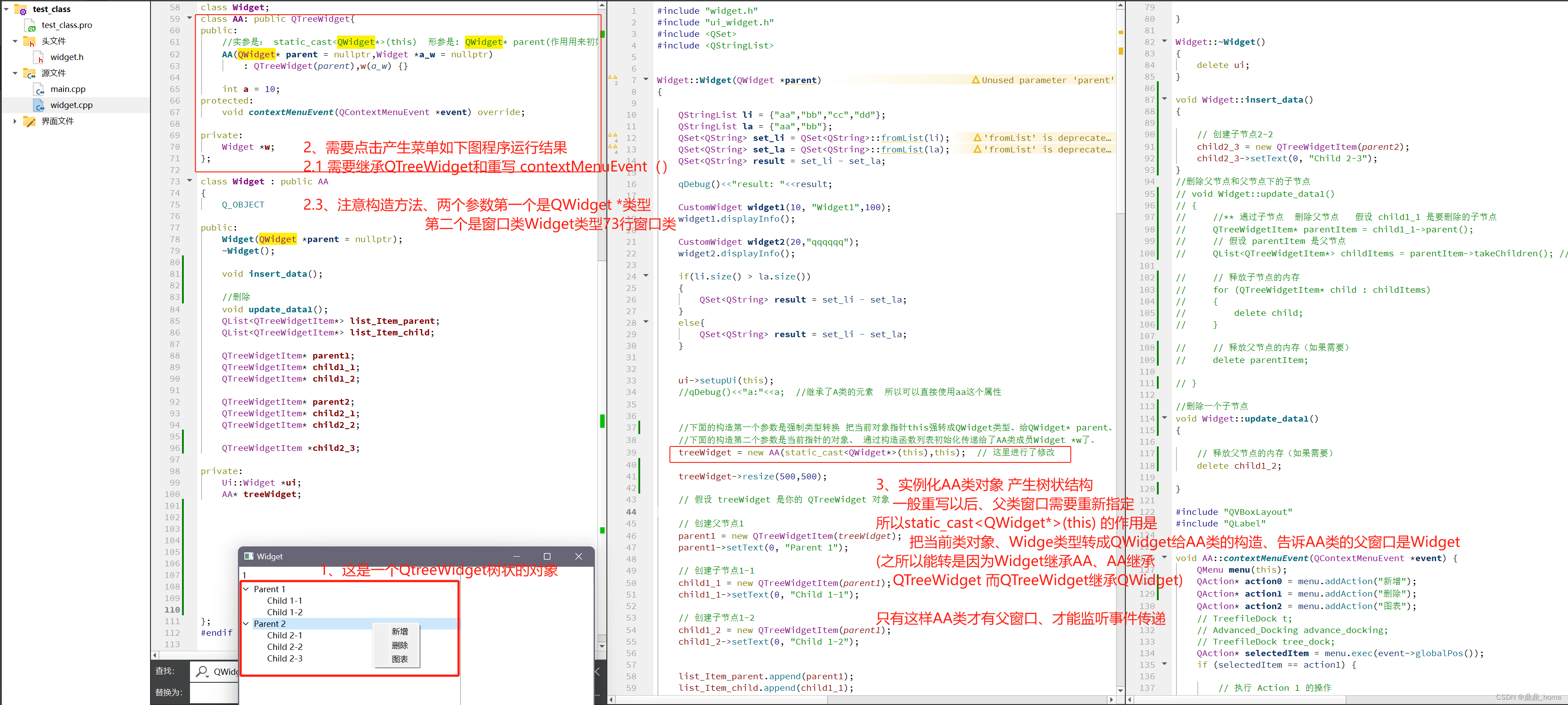
Task: Choose 新增 from the context menu
Action: tap(399, 632)
